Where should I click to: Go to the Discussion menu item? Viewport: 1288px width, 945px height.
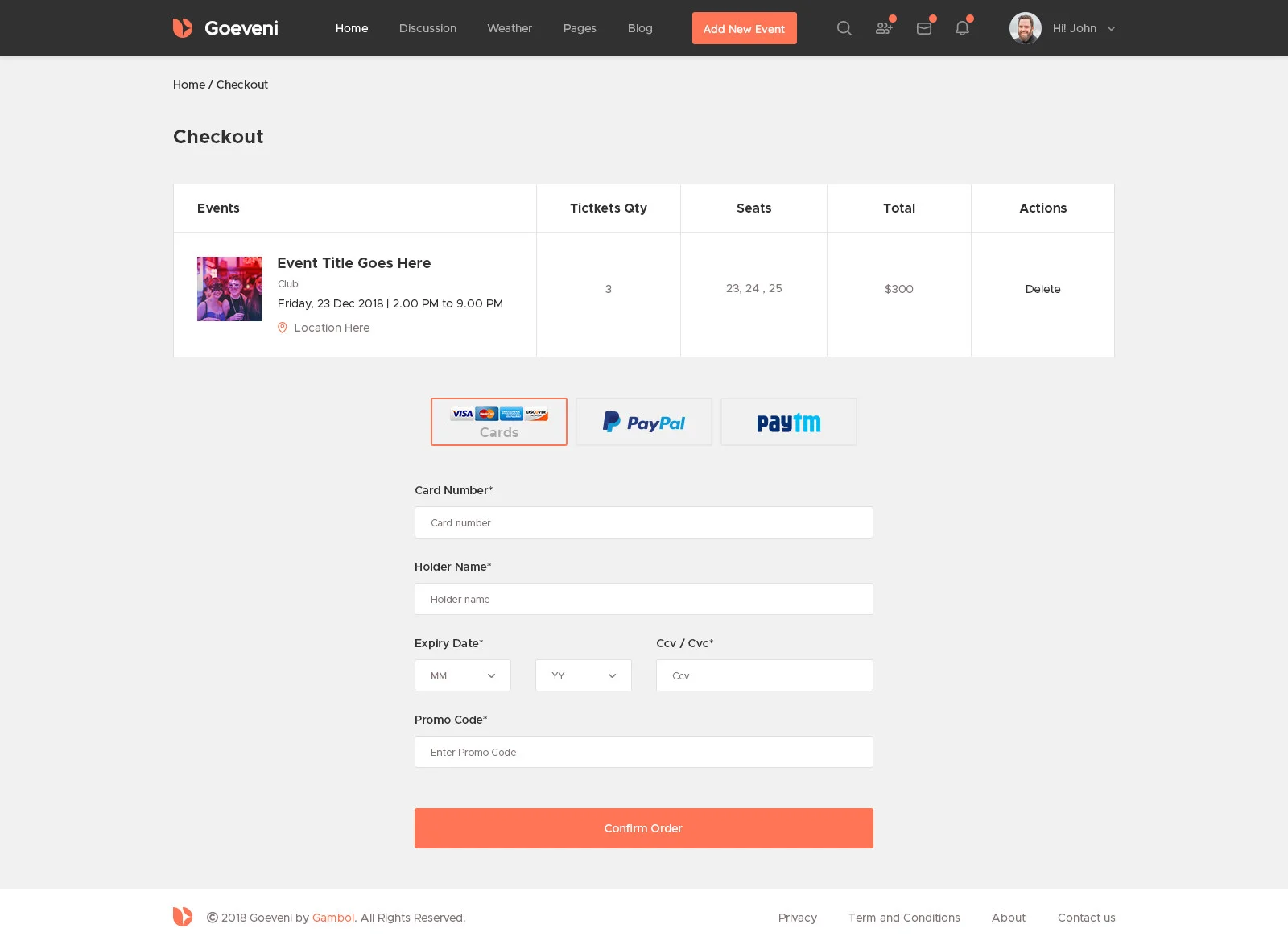coord(427,28)
